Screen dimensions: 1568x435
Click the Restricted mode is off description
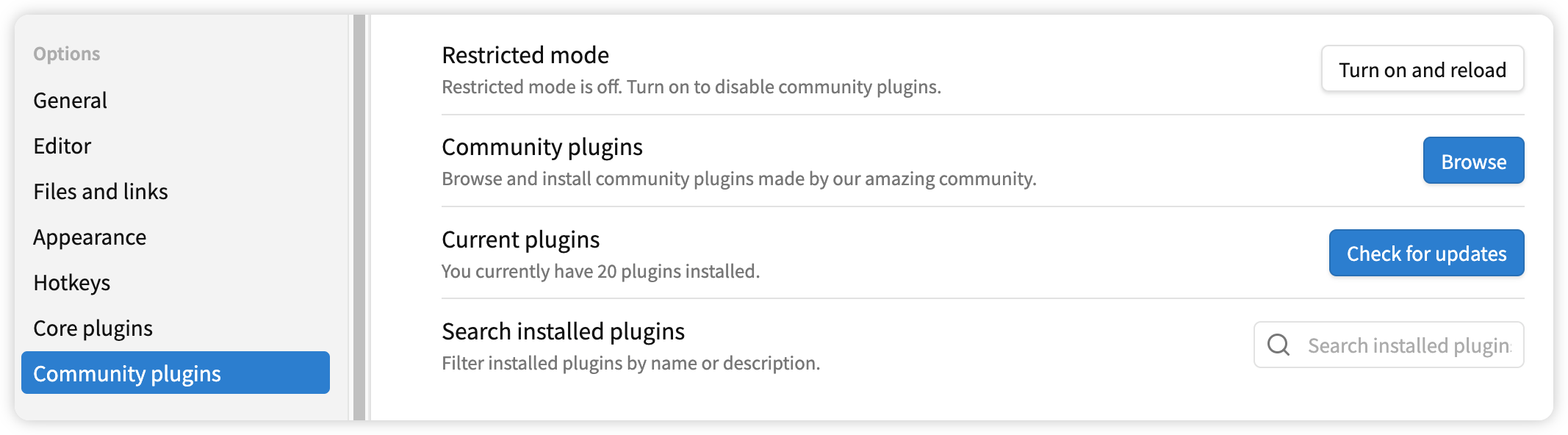click(x=691, y=87)
